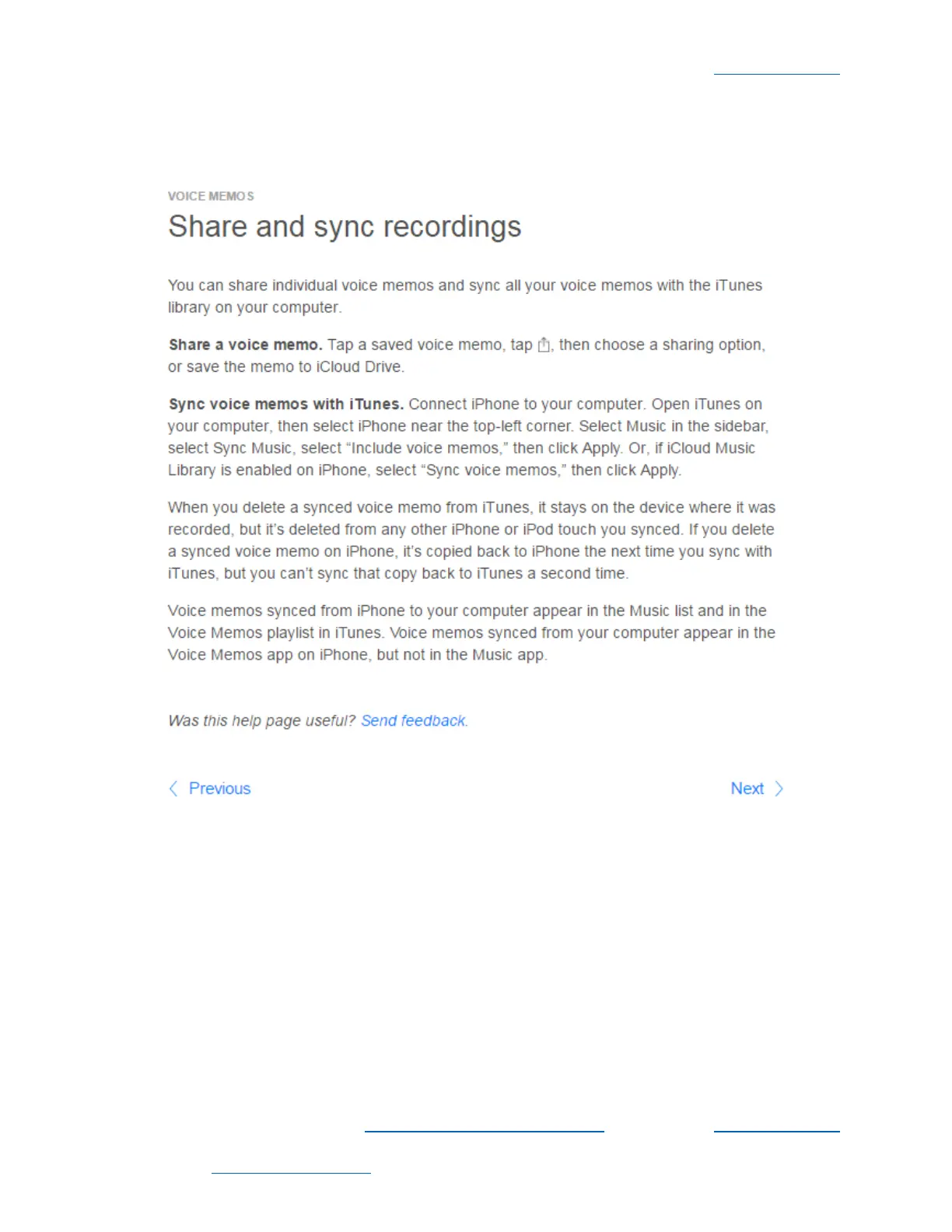This screenshot has width=952, height=1232.
Task: Click the left chevron beside Previous
Action: [173, 789]
